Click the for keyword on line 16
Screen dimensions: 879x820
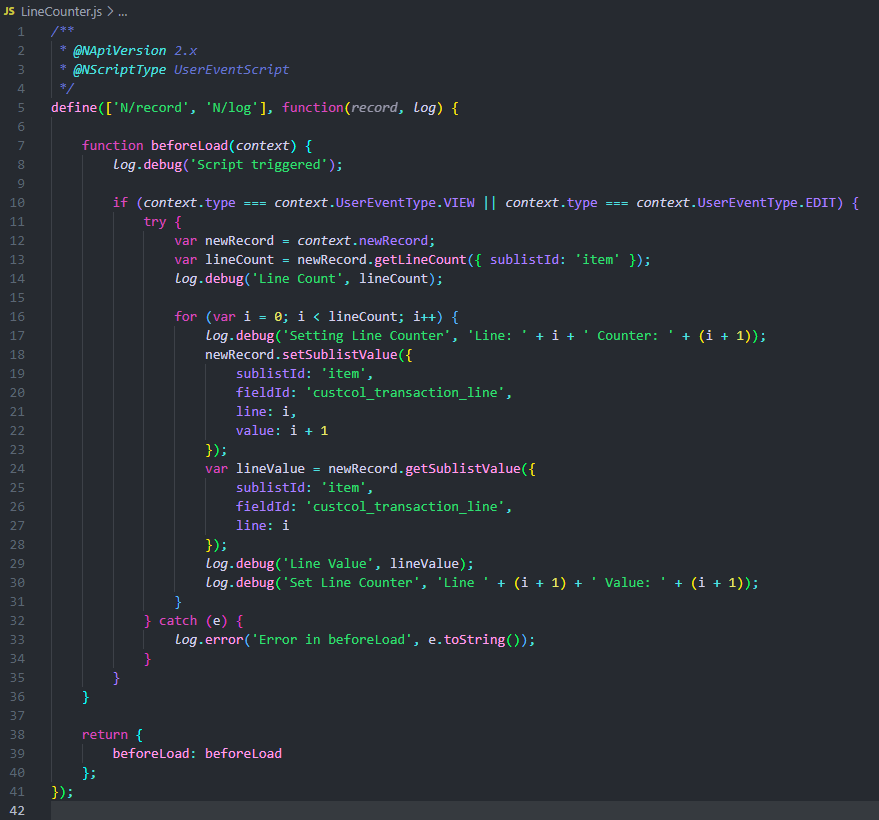pos(186,317)
